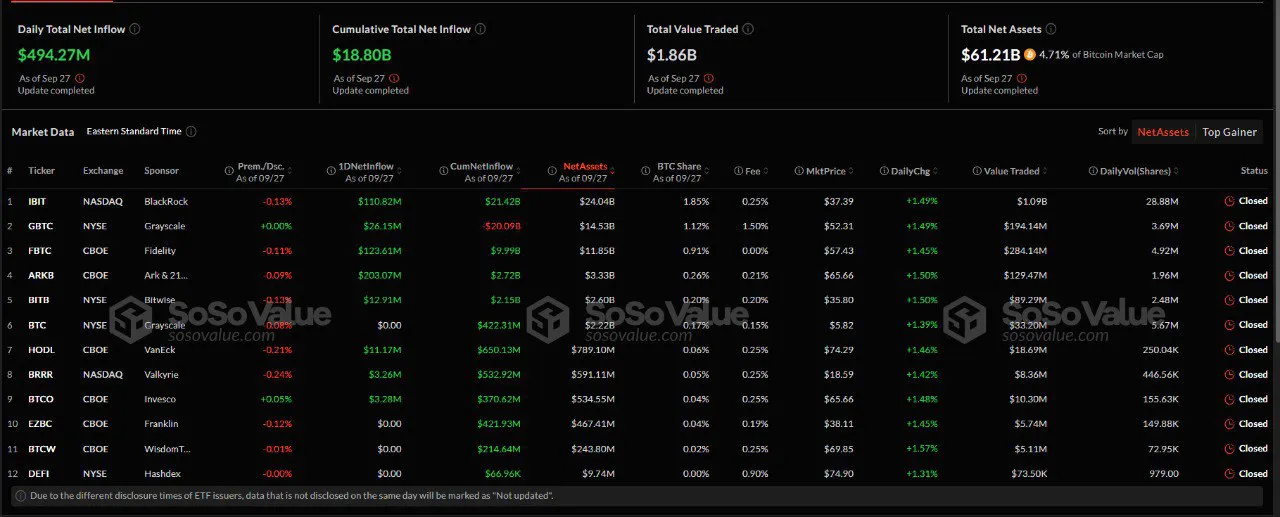Click the clock icon in IBIT row status

1229,201
